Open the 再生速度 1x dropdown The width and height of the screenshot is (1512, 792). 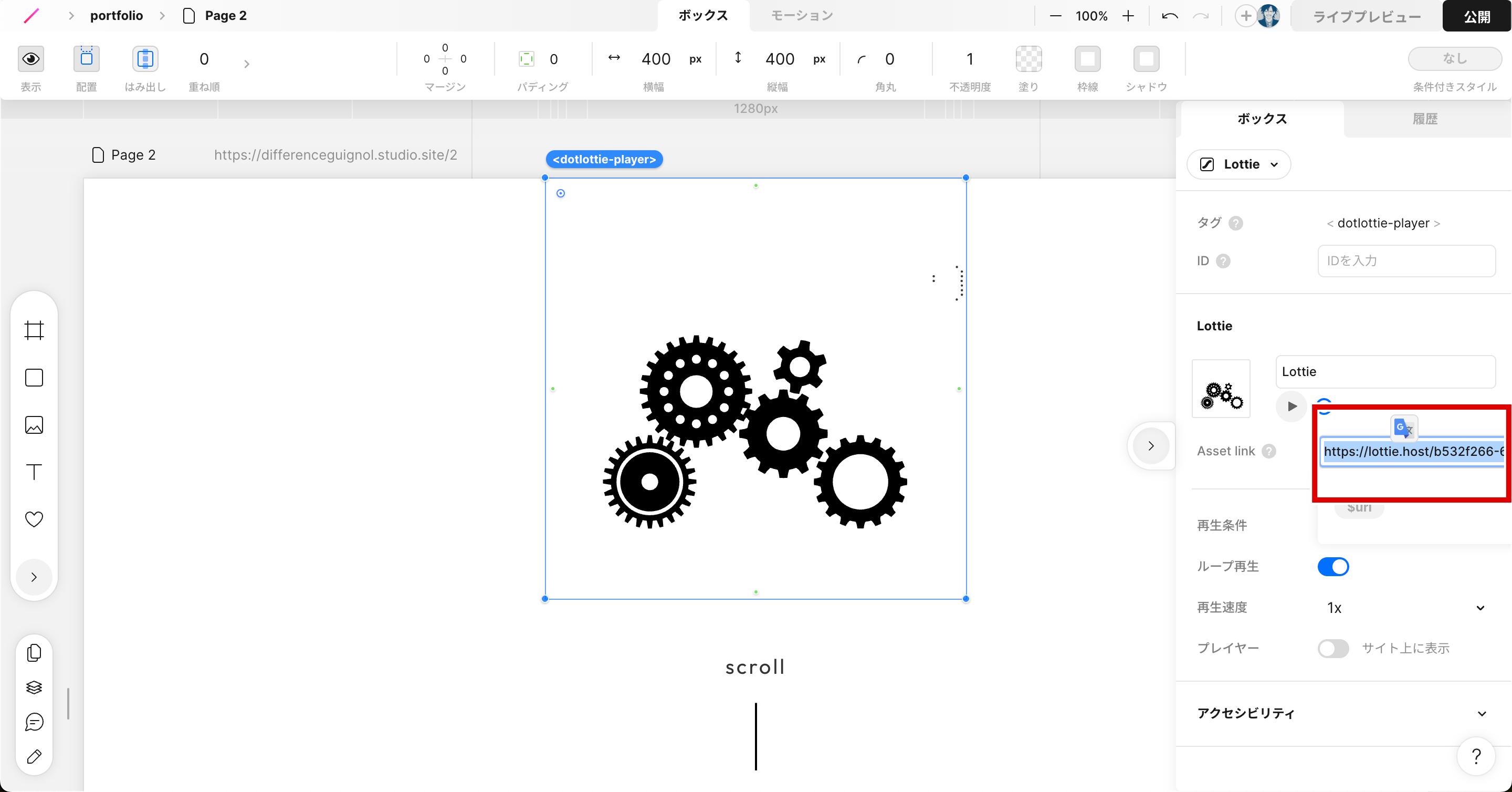[x=1405, y=608]
